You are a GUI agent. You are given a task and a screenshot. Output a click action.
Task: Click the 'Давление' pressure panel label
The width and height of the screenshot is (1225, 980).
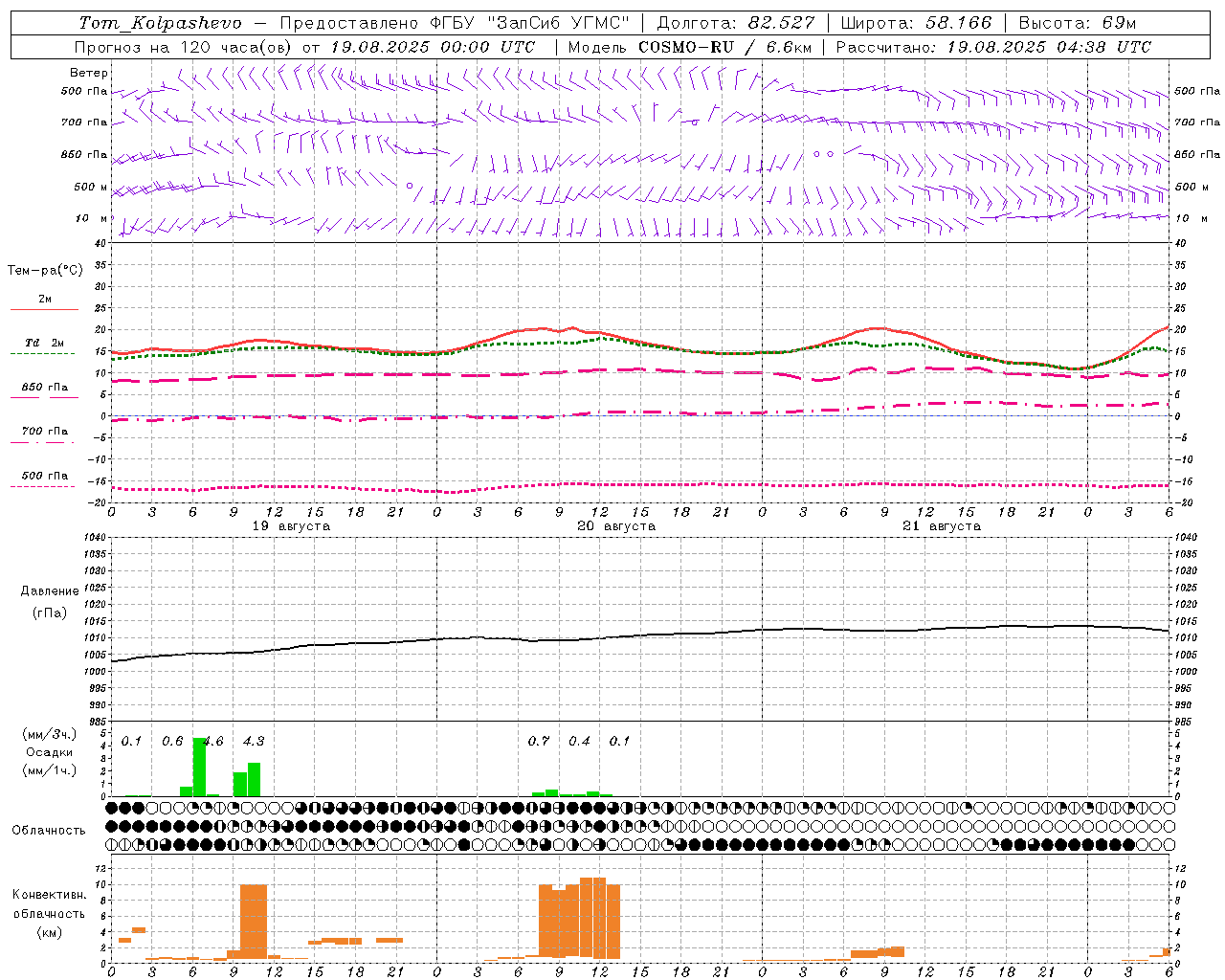[x=49, y=591]
